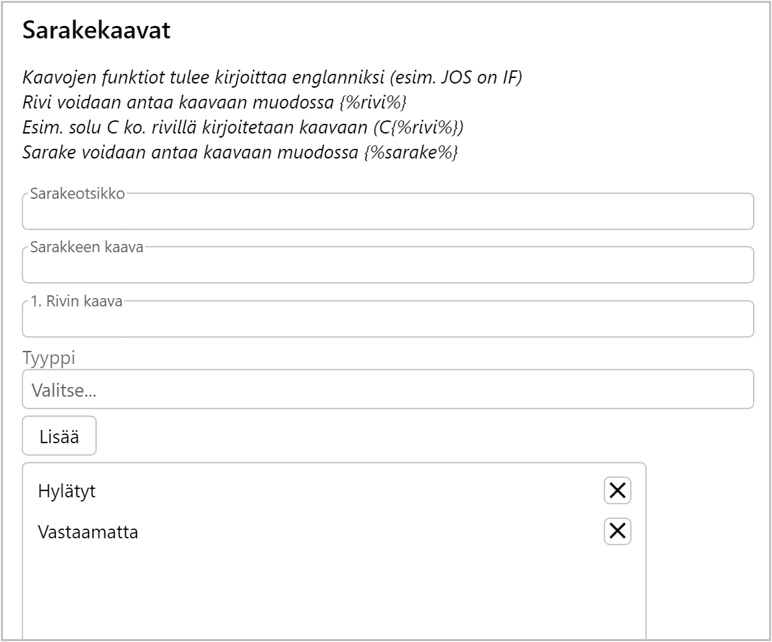Click the Sarakekaavat heading
The height and width of the screenshot is (642, 772).
tap(96, 30)
